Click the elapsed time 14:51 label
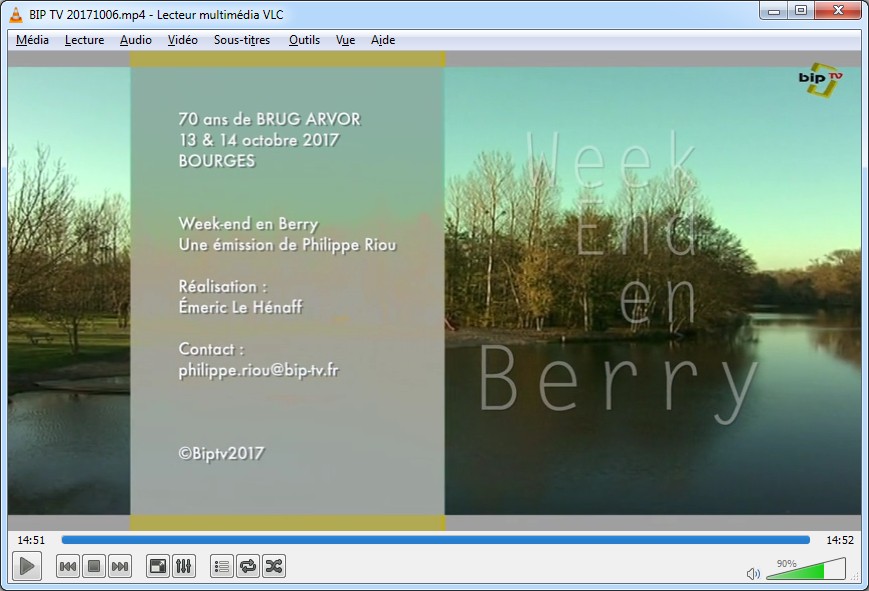Viewport: 869px width, 591px height. coord(31,540)
